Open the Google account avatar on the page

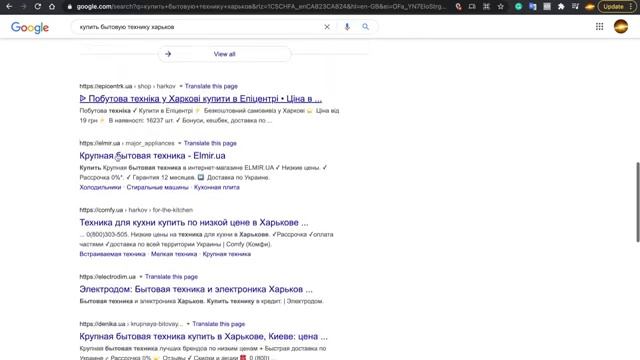(621, 27)
